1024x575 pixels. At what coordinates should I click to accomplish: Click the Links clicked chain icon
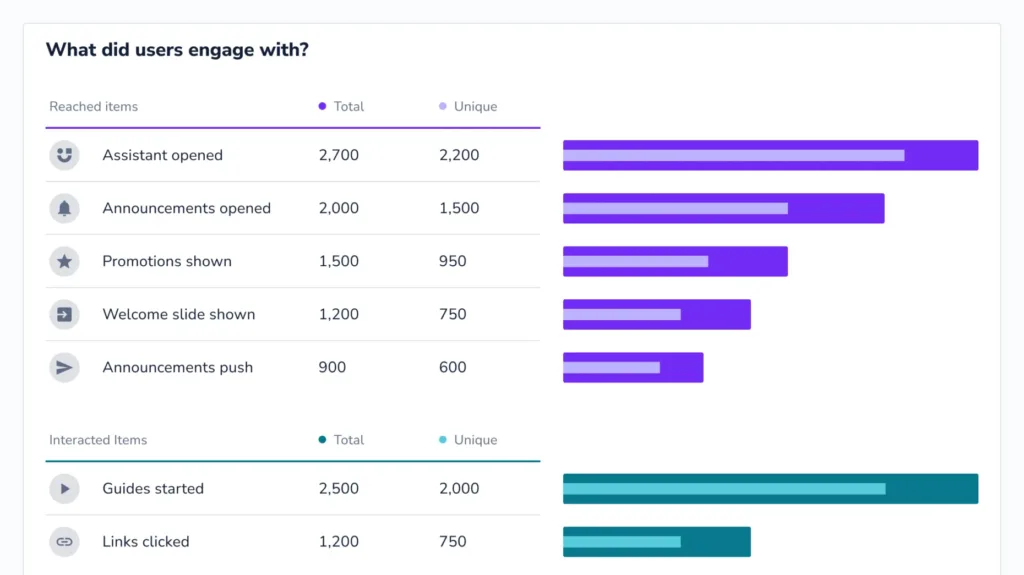(64, 542)
